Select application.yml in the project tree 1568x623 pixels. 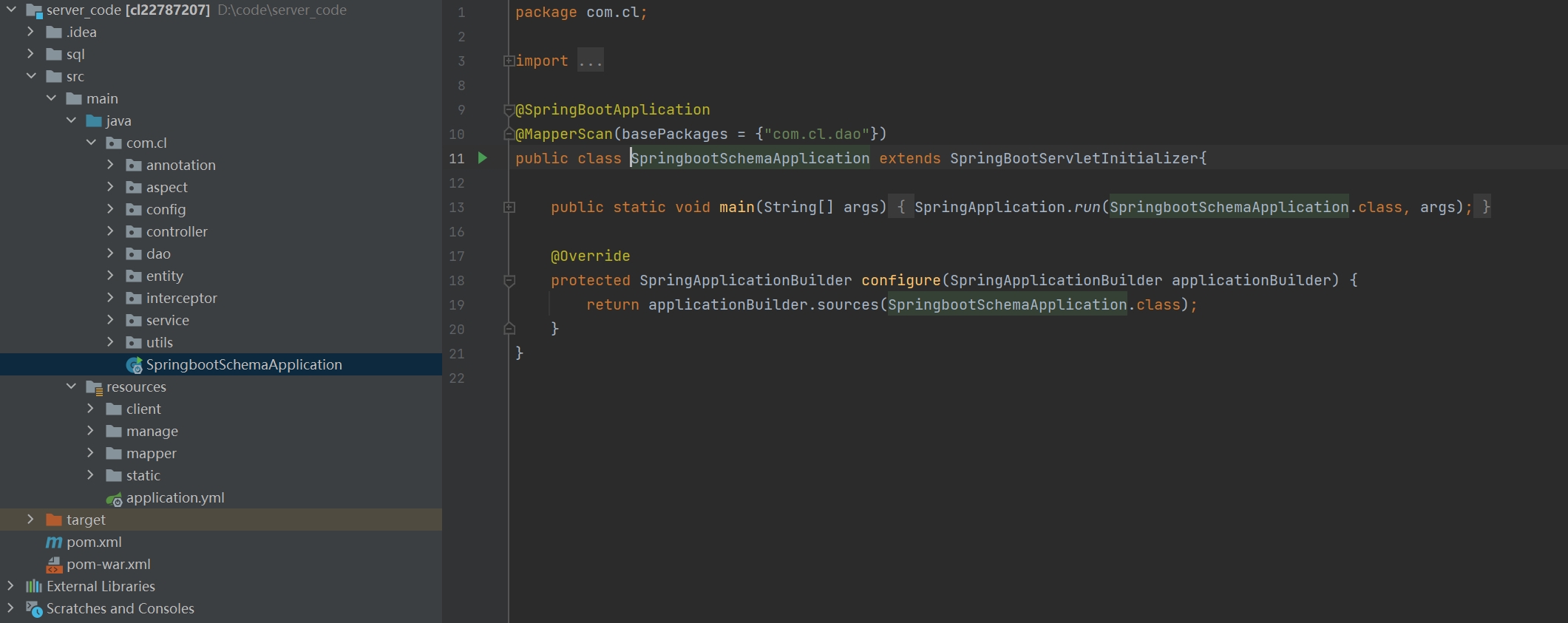pos(221,497)
